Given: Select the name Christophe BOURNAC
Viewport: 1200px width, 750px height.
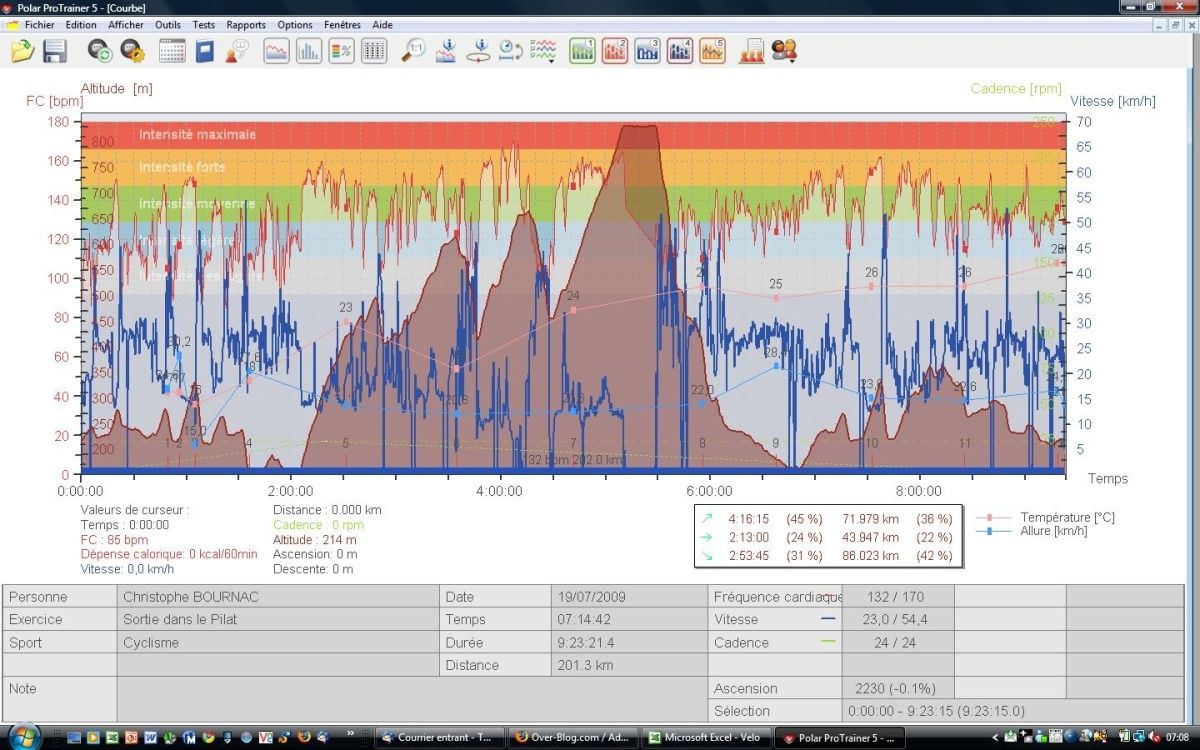Looking at the screenshot, I should (x=191, y=597).
